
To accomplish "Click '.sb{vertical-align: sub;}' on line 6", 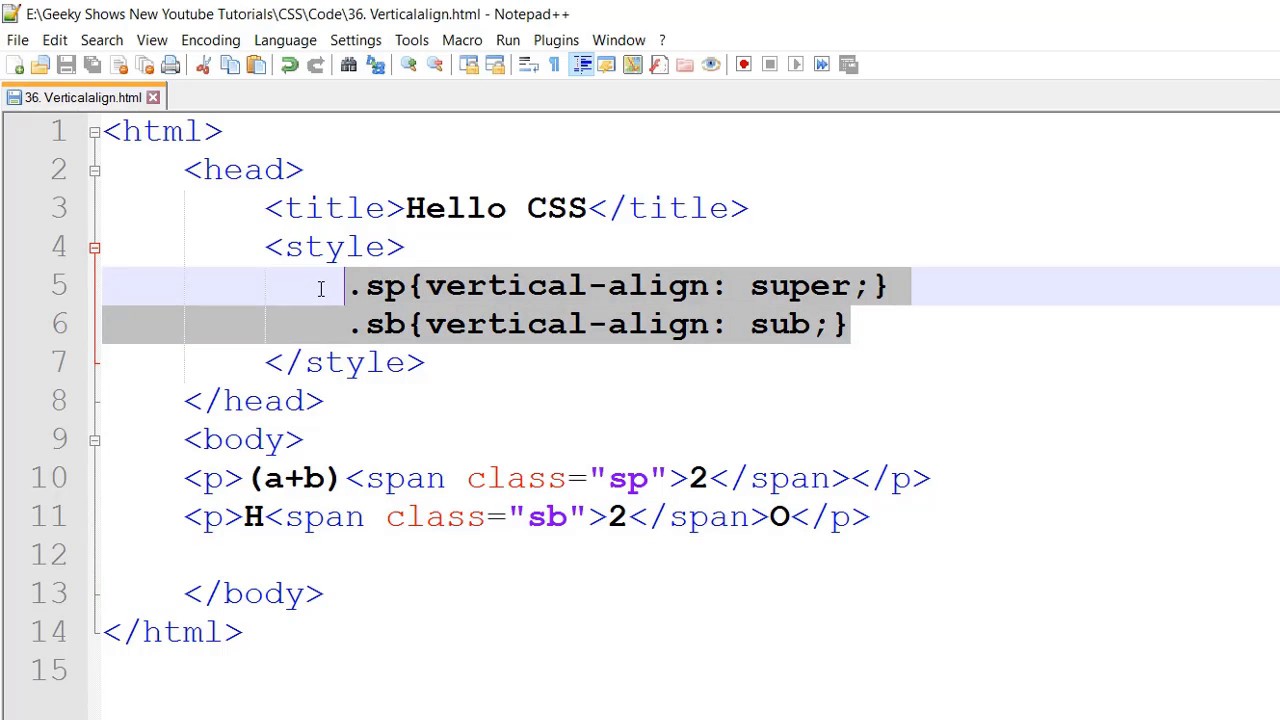I will pyautogui.click(x=596, y=324).
